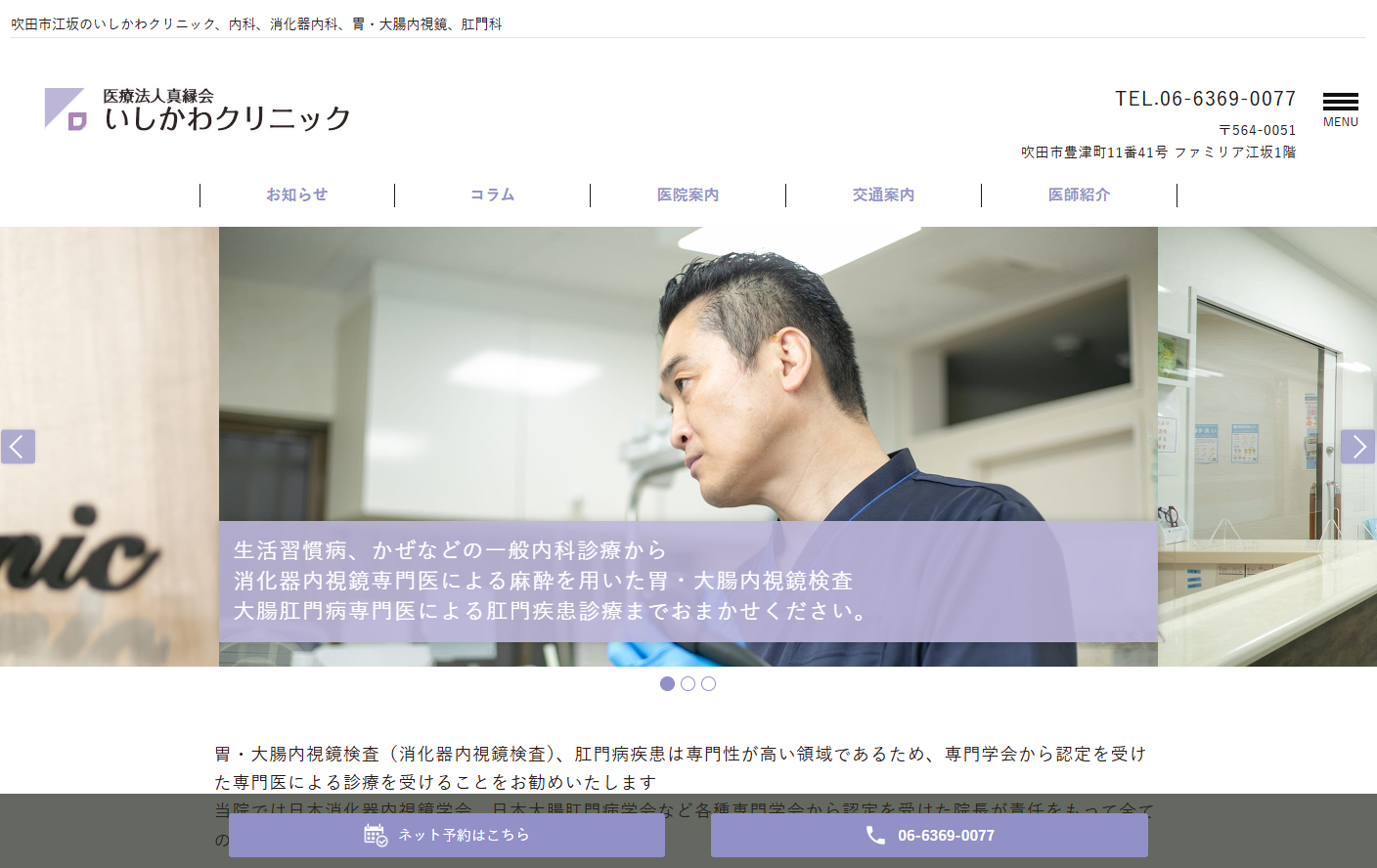Viewport: 1377px width, 868px height.
Task: Click the top tagline 吹田市江坂のいしかわクリニック
Action: [x=114, y=23]
